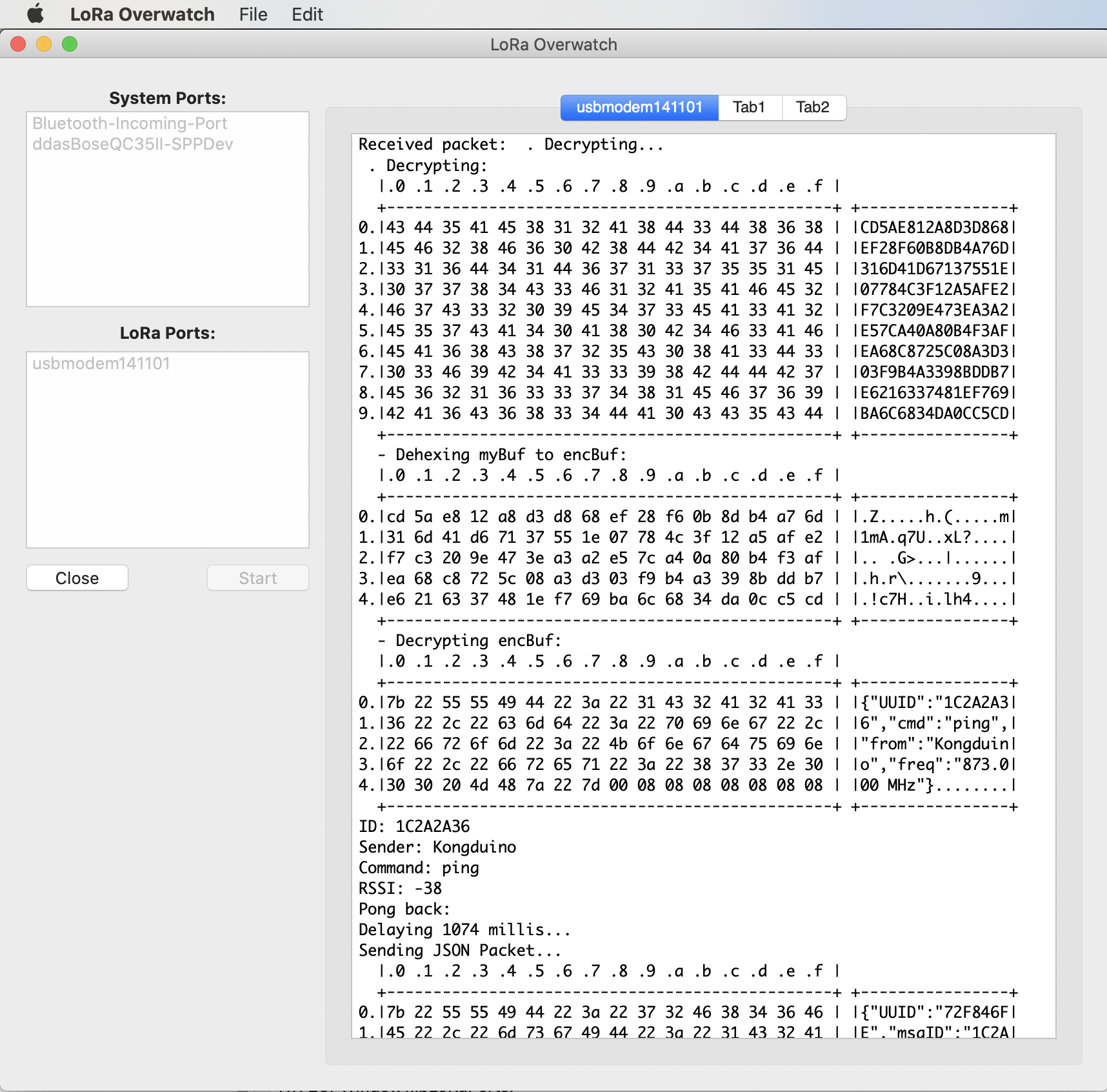The width and height of the screenshot is (1107, 1092).
Task: Minimize the window with the yellow button
Action: (x=44, y=44)
